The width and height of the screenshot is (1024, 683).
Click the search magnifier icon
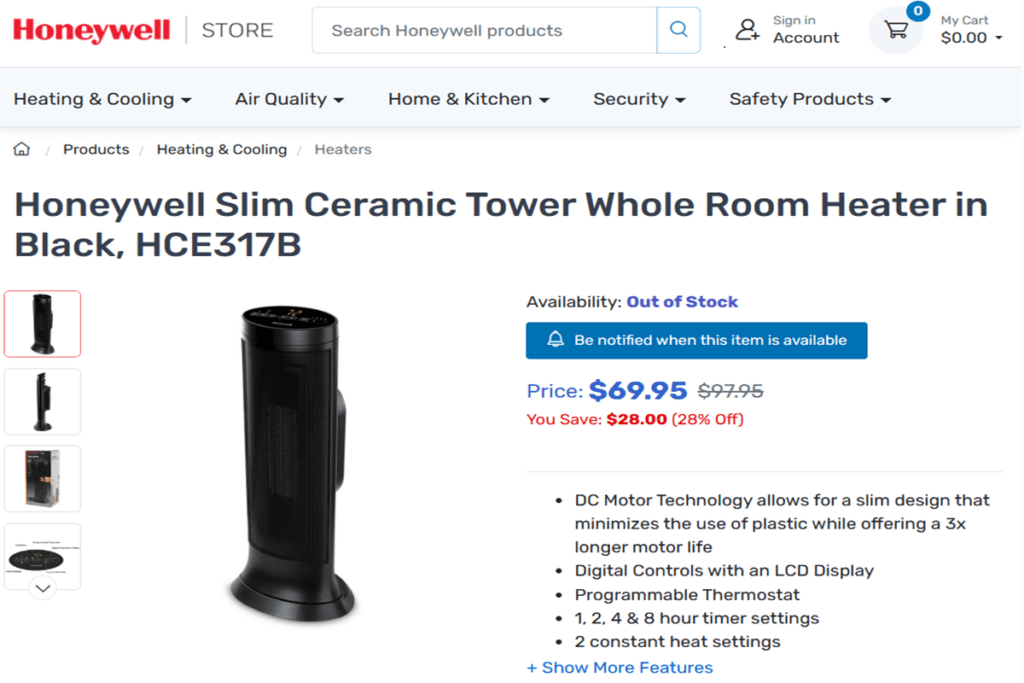pyautogui.click(x=678, y=30)
